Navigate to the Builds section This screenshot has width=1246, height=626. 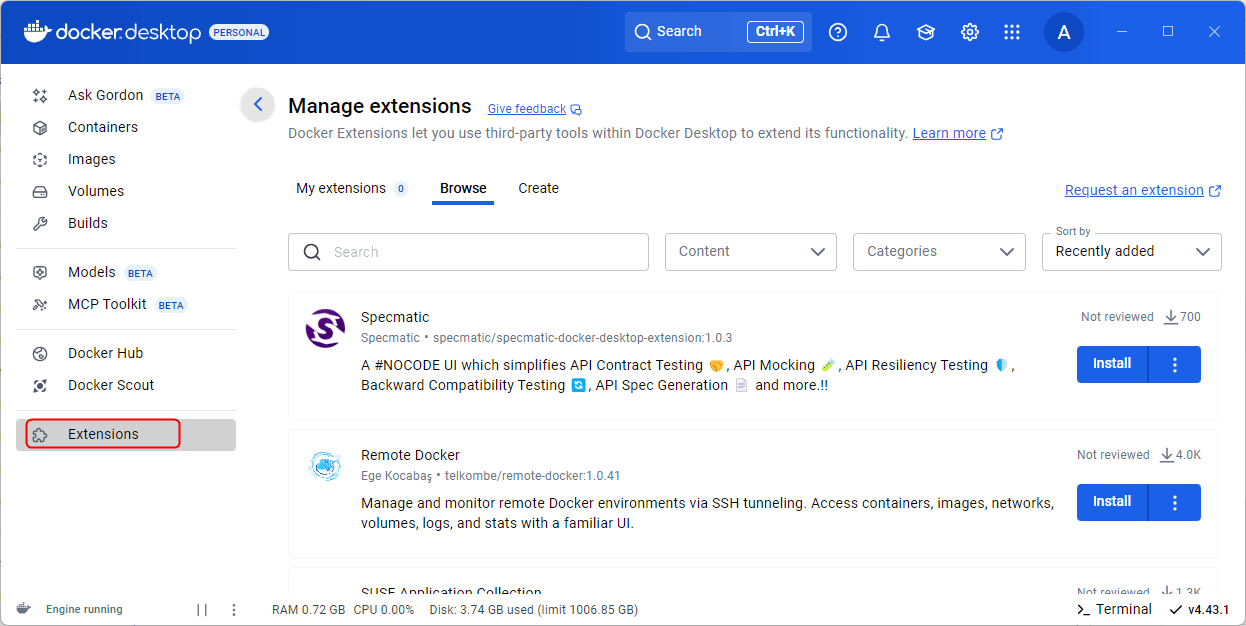click(x=89, y=223)
